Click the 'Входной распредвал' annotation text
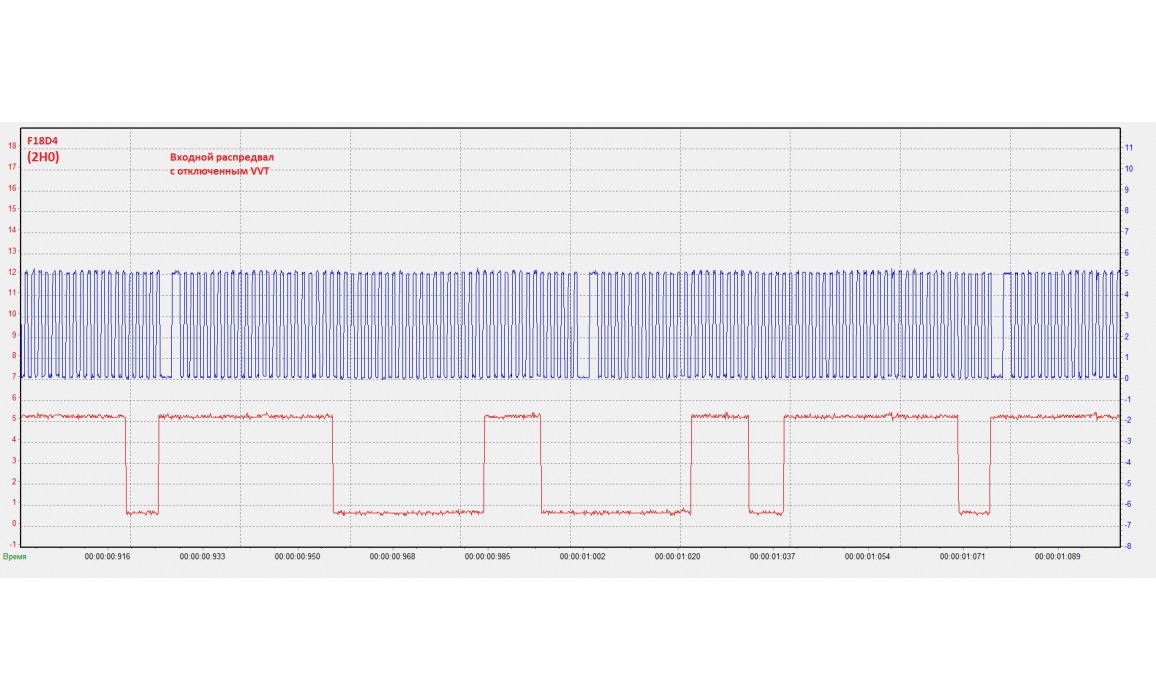Screen dimensions: 1156x700 point(221,158)
